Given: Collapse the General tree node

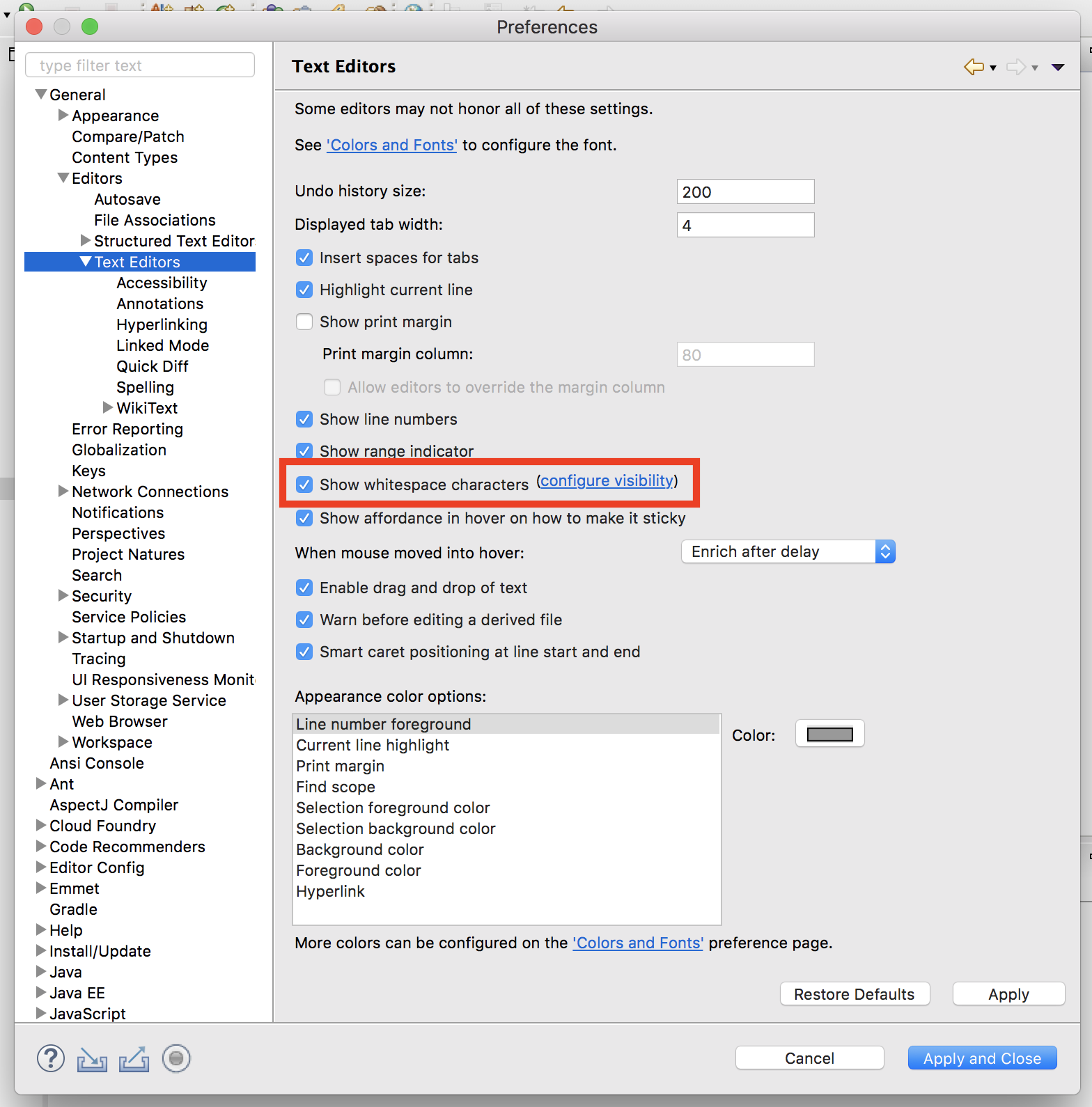Looking at the screenshot, I should pos(41,94).
